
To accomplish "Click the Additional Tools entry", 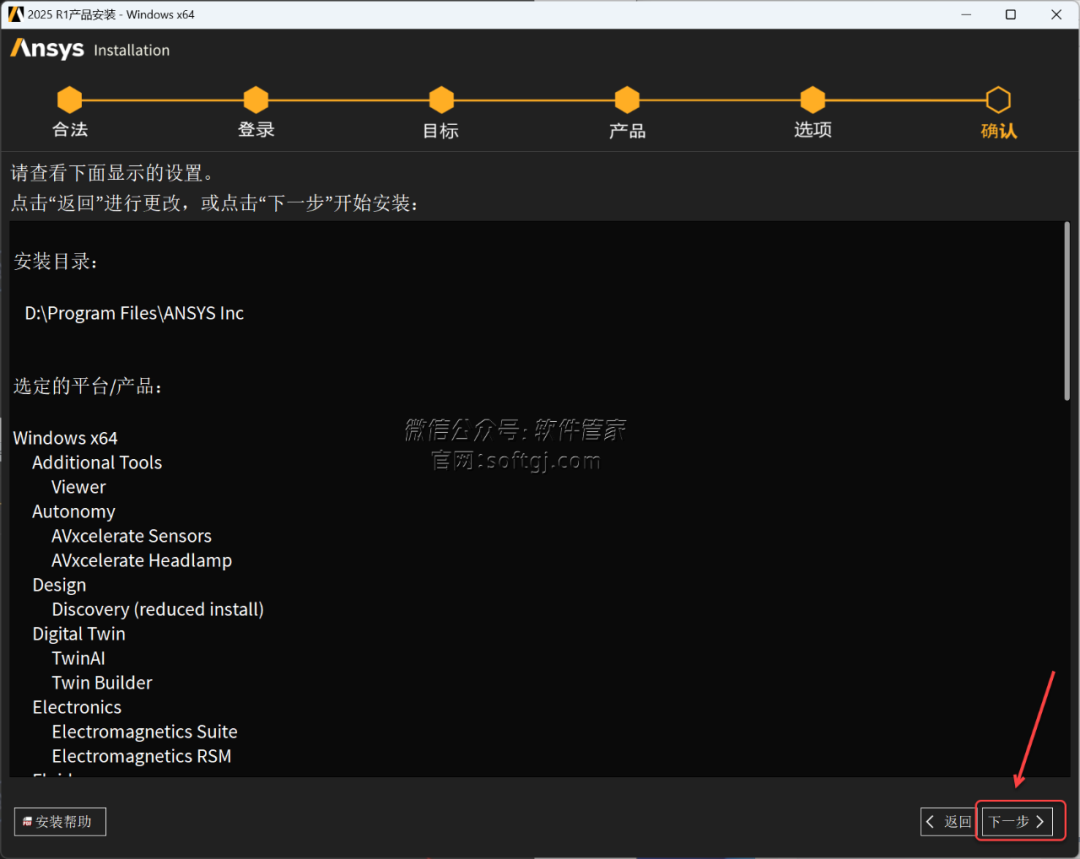I will (x=97, y=462).
